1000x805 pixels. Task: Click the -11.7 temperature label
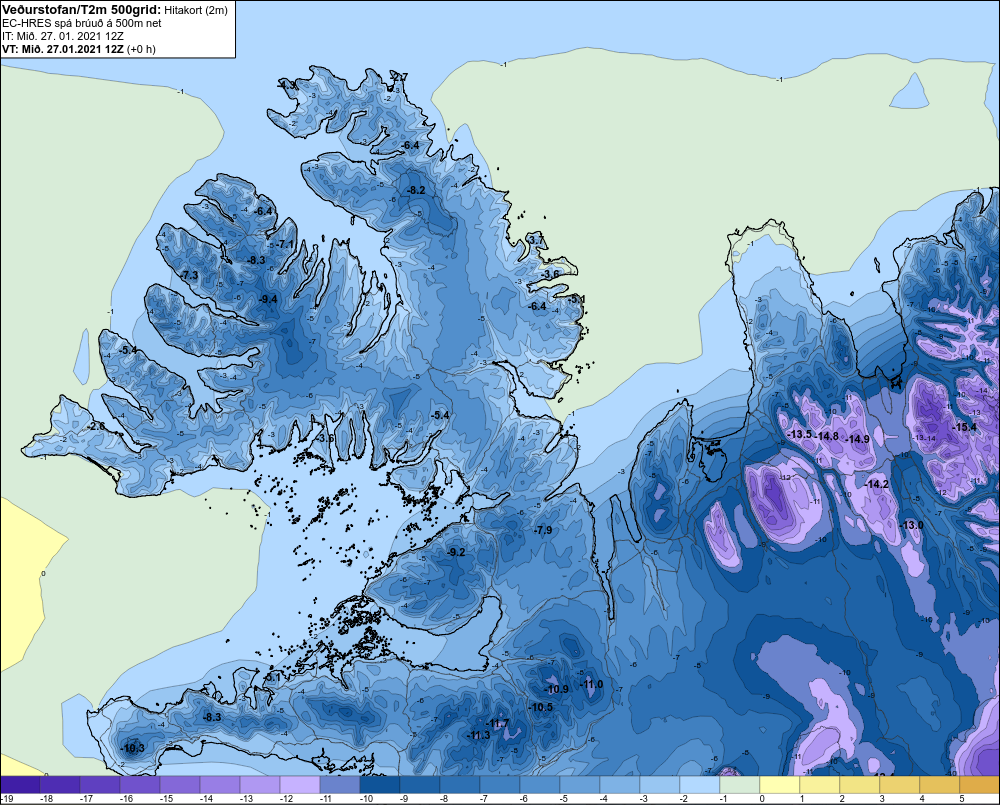point(497,723)
